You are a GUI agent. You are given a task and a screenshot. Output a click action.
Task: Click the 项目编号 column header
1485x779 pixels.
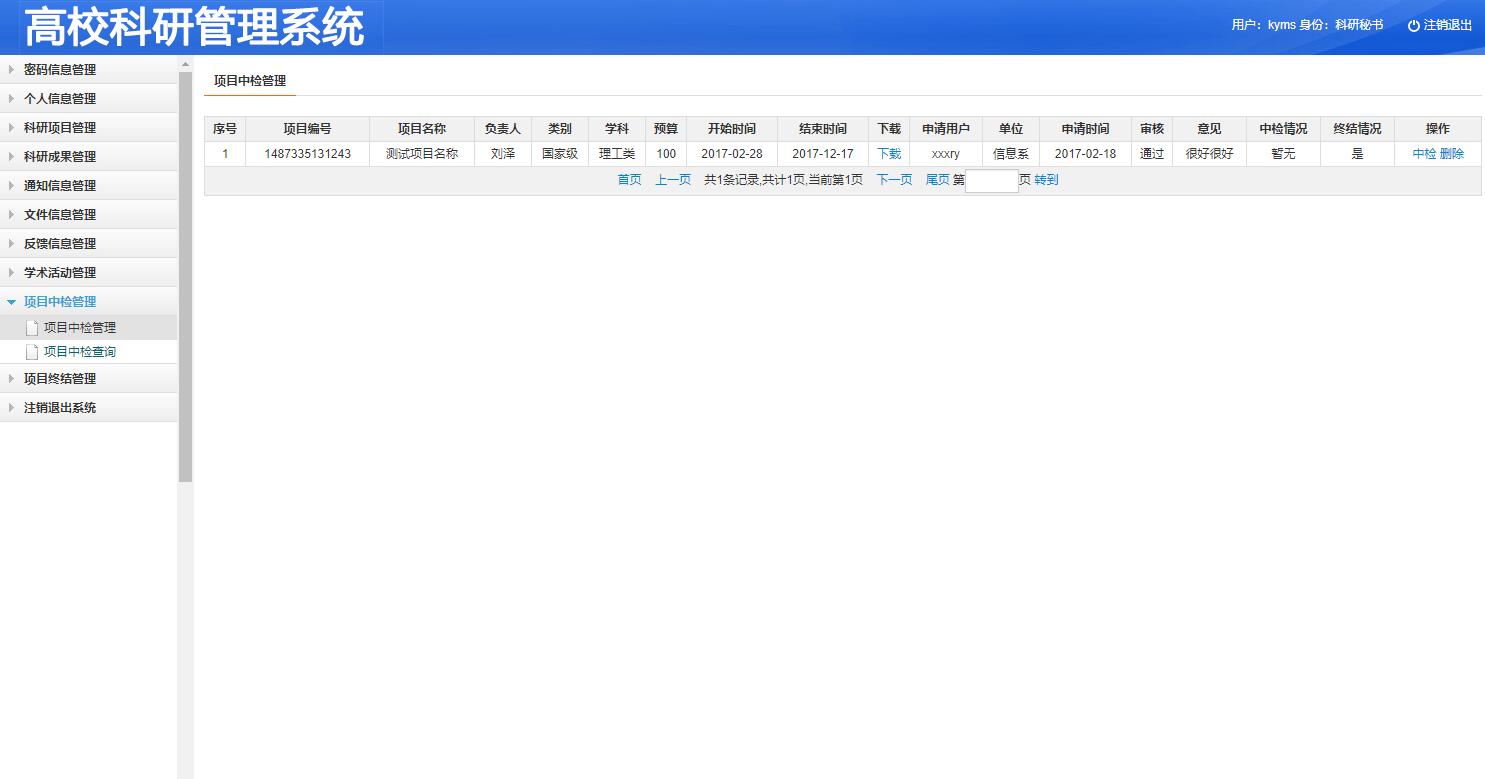click(307, 129)
